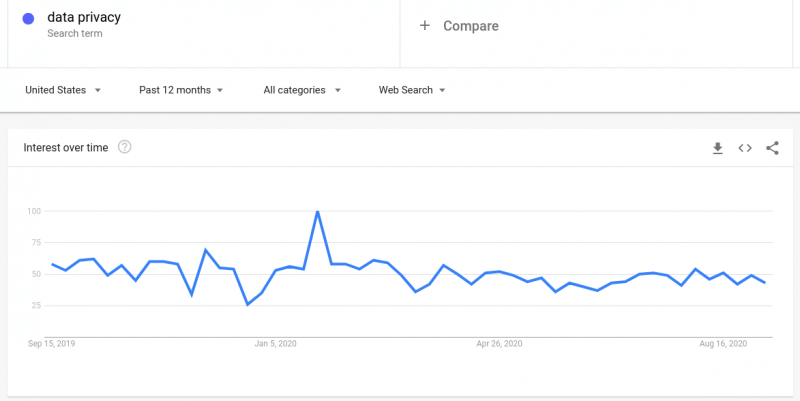The image size is (800, 401).
Task: Click the Search term subtitle text
Action: (x=74, y=34)
